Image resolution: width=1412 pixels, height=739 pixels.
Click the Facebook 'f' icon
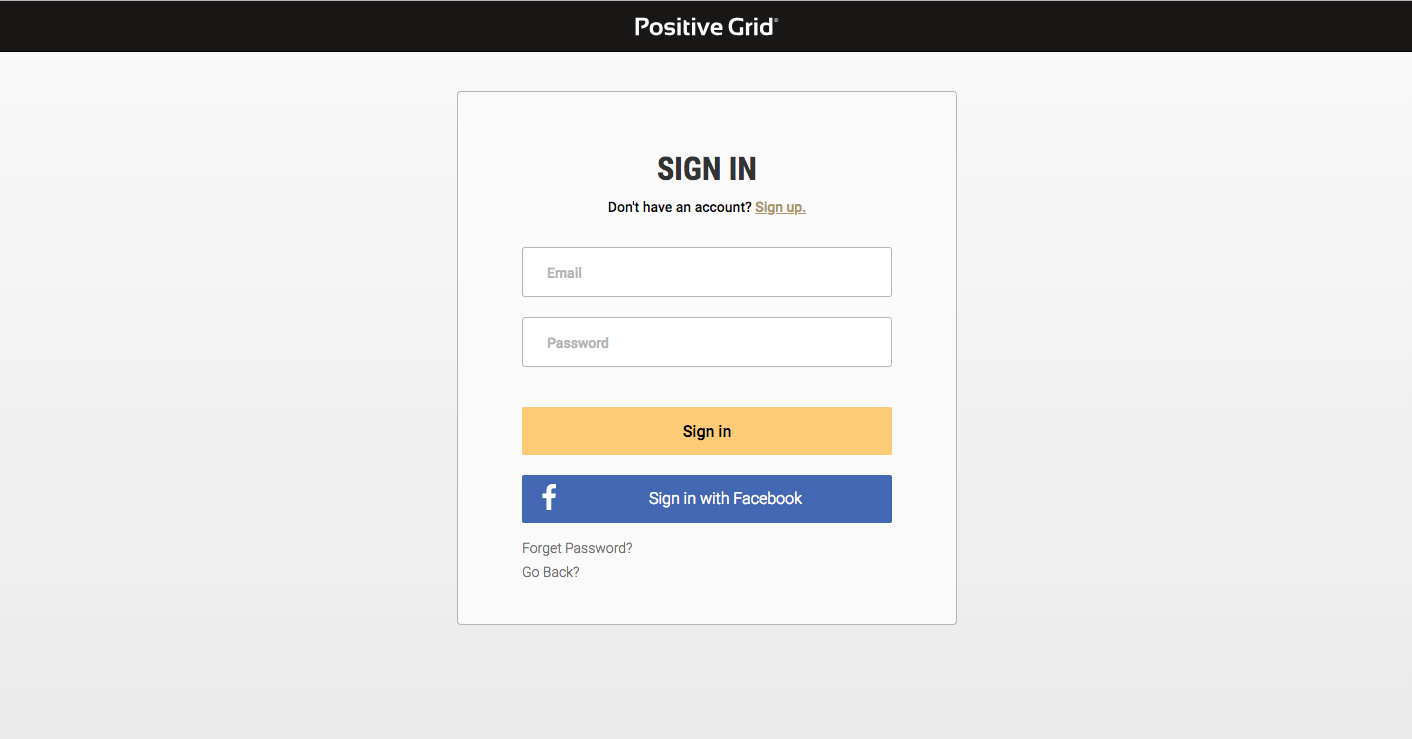click(549, 498)
